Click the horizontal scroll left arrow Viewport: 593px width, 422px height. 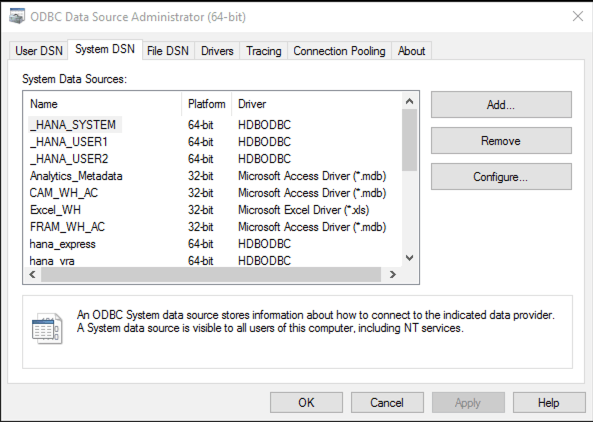(33, 275)
